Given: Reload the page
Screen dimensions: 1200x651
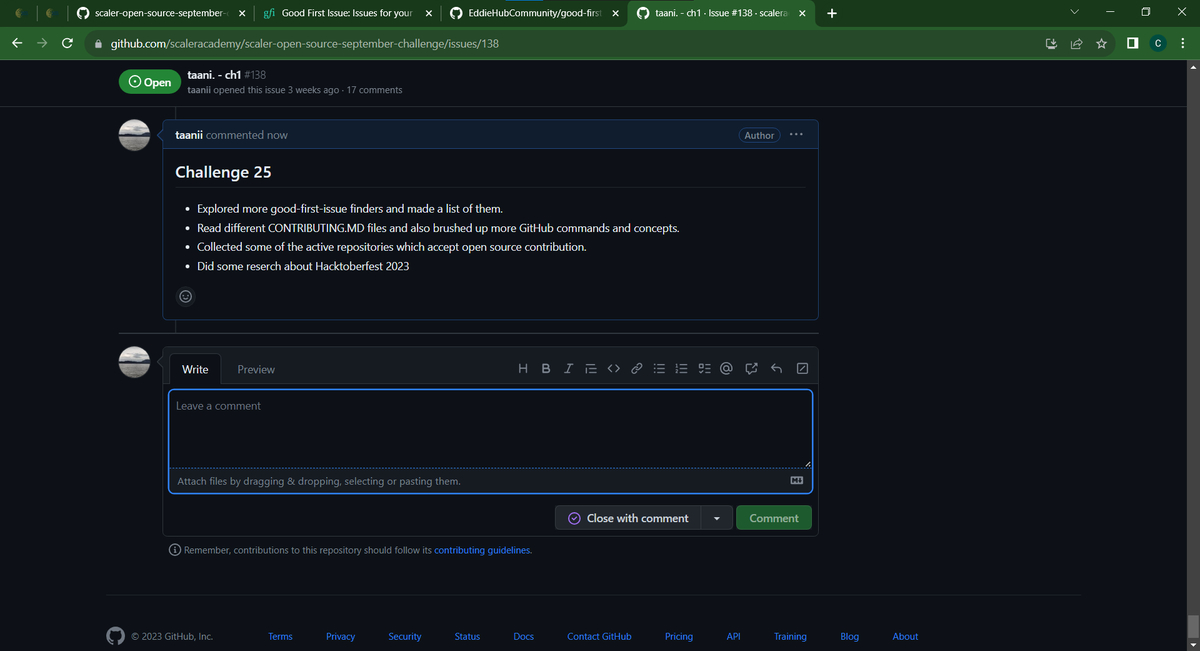Looking at the screenshot, I should (x=67, y=44).
